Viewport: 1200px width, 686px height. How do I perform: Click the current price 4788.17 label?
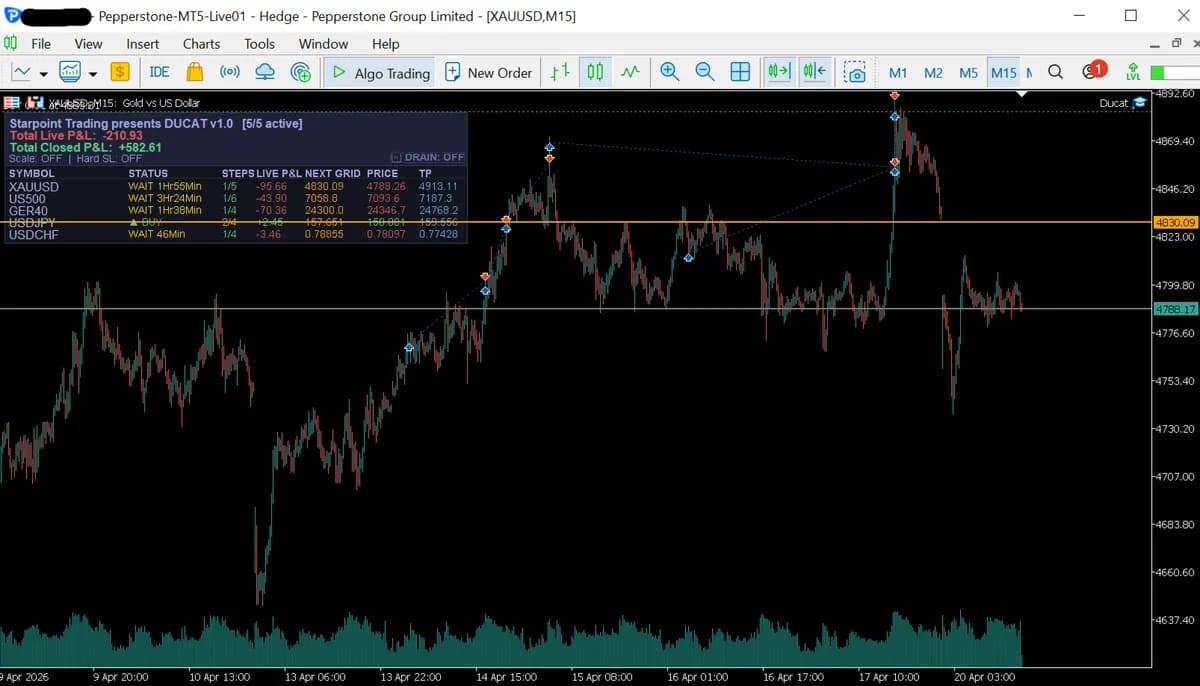pos(1175,309)
